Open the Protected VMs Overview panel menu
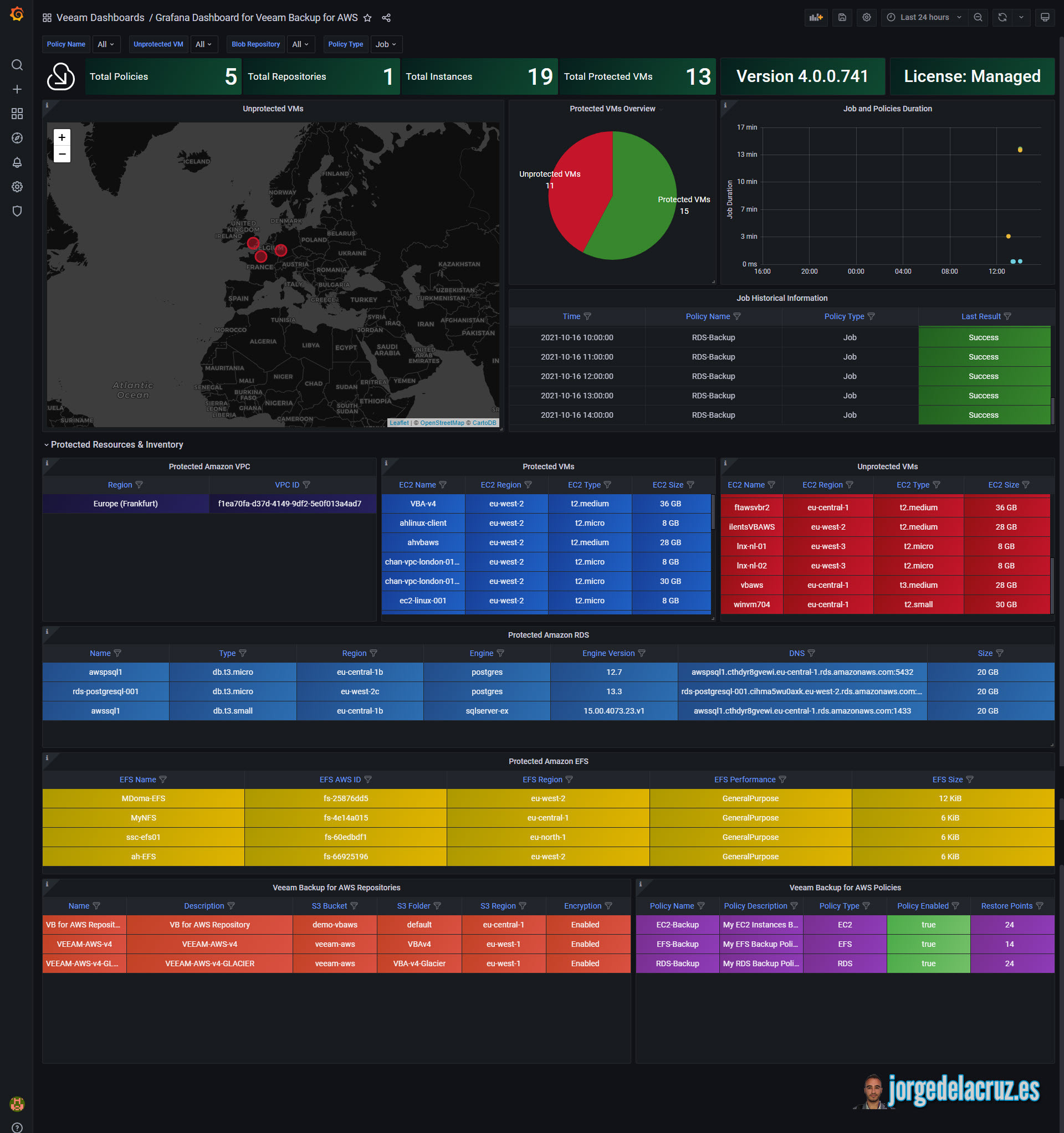Image resolution: width=1064 pixels, height=1133 pixels. tap(612, 108)
